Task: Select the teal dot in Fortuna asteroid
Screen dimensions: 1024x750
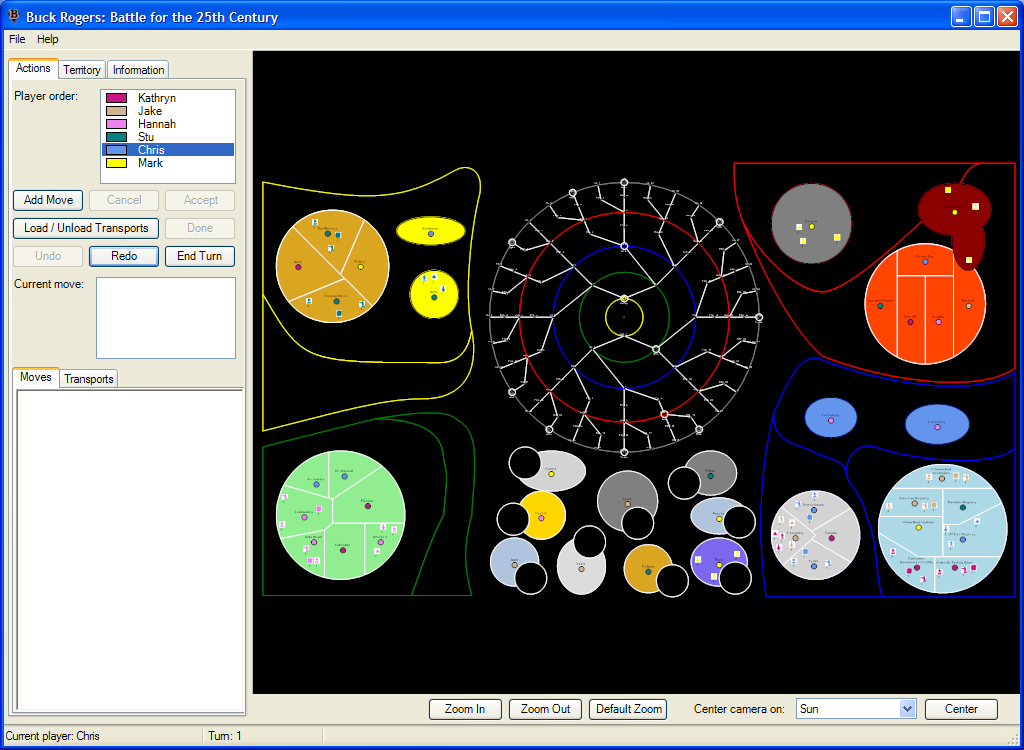Action: tap(648, 572)
